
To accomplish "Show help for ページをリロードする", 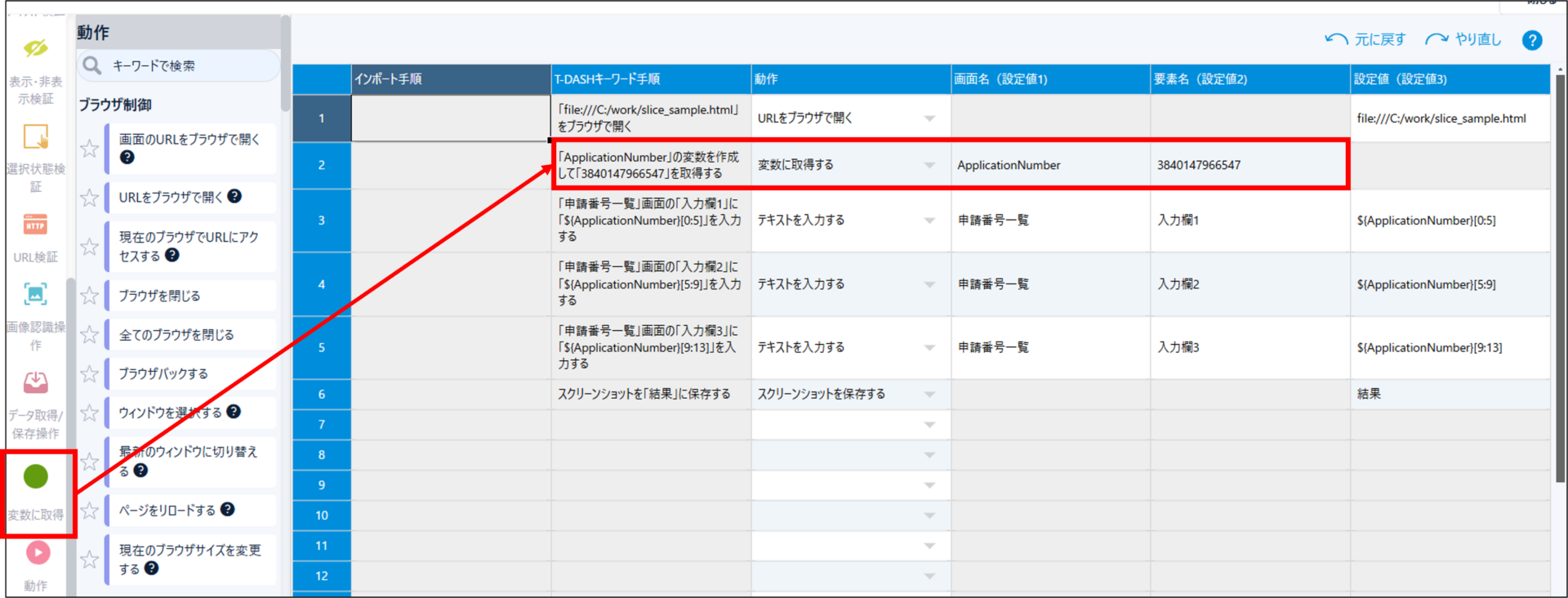I will [227, 509].
